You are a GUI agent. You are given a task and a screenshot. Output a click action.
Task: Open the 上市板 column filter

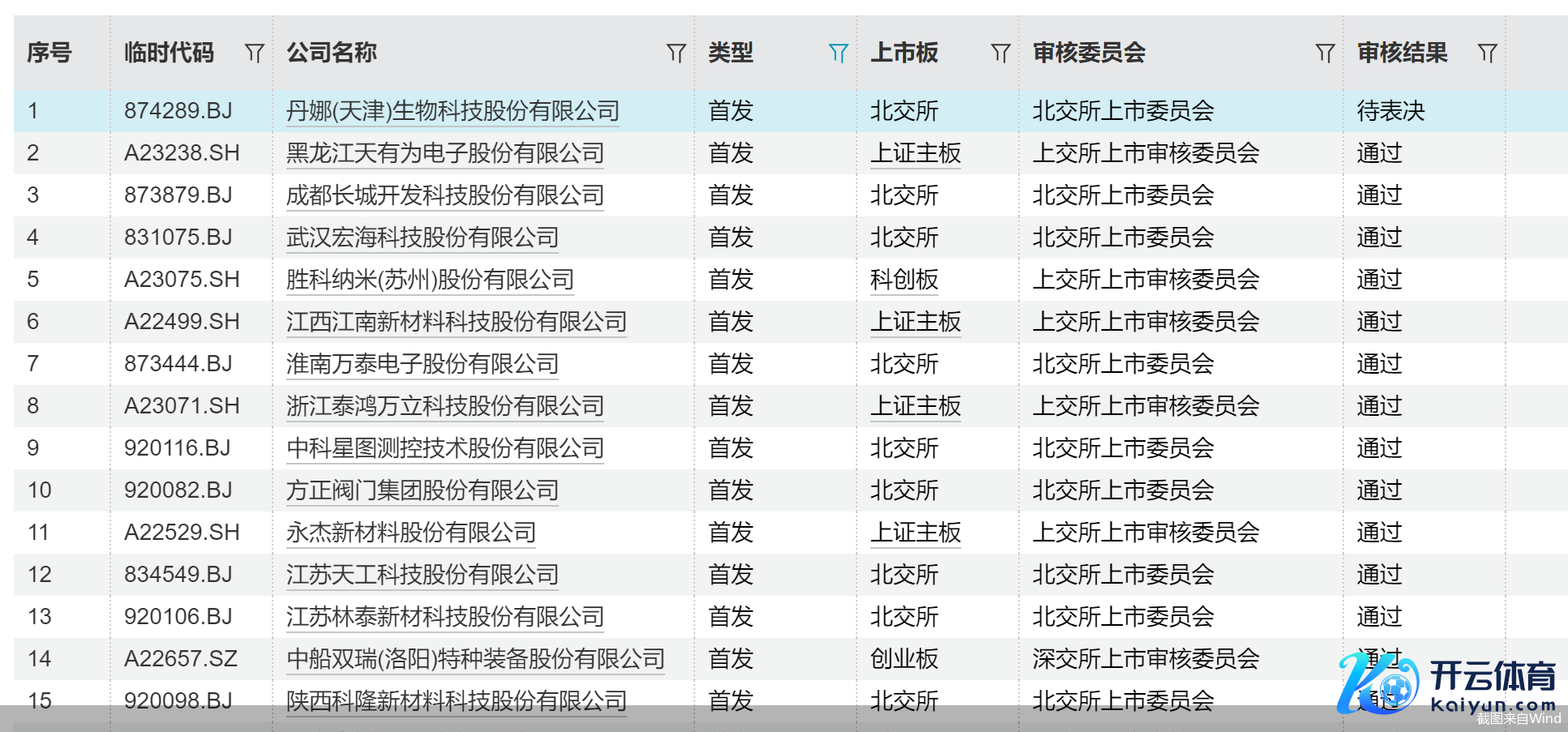(x=1000, y=54)
